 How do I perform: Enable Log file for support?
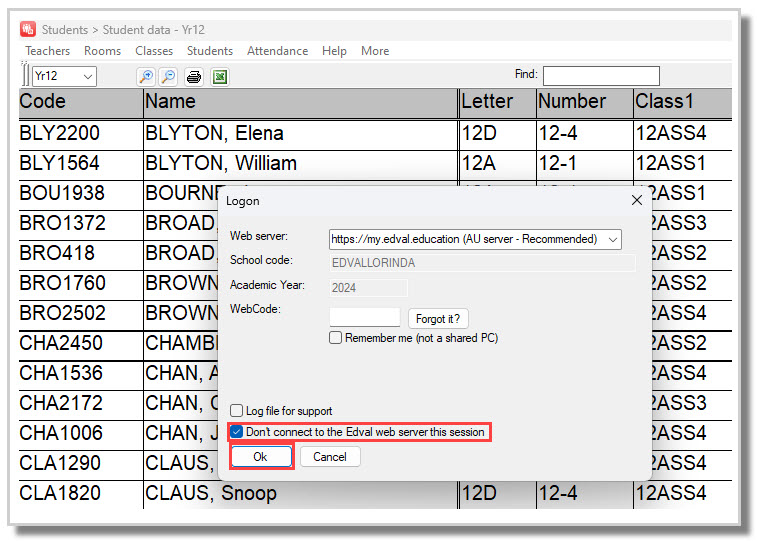236,410
